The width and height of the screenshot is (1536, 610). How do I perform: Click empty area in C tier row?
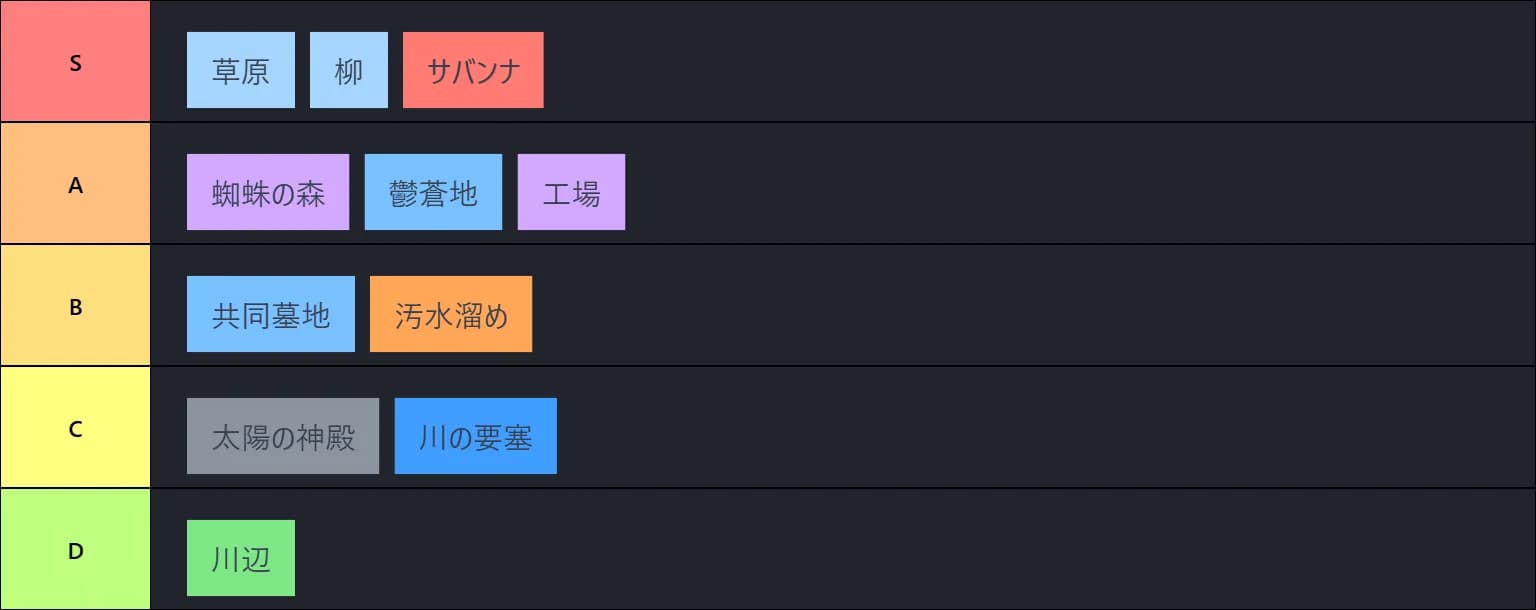(x=1000, y=428)
